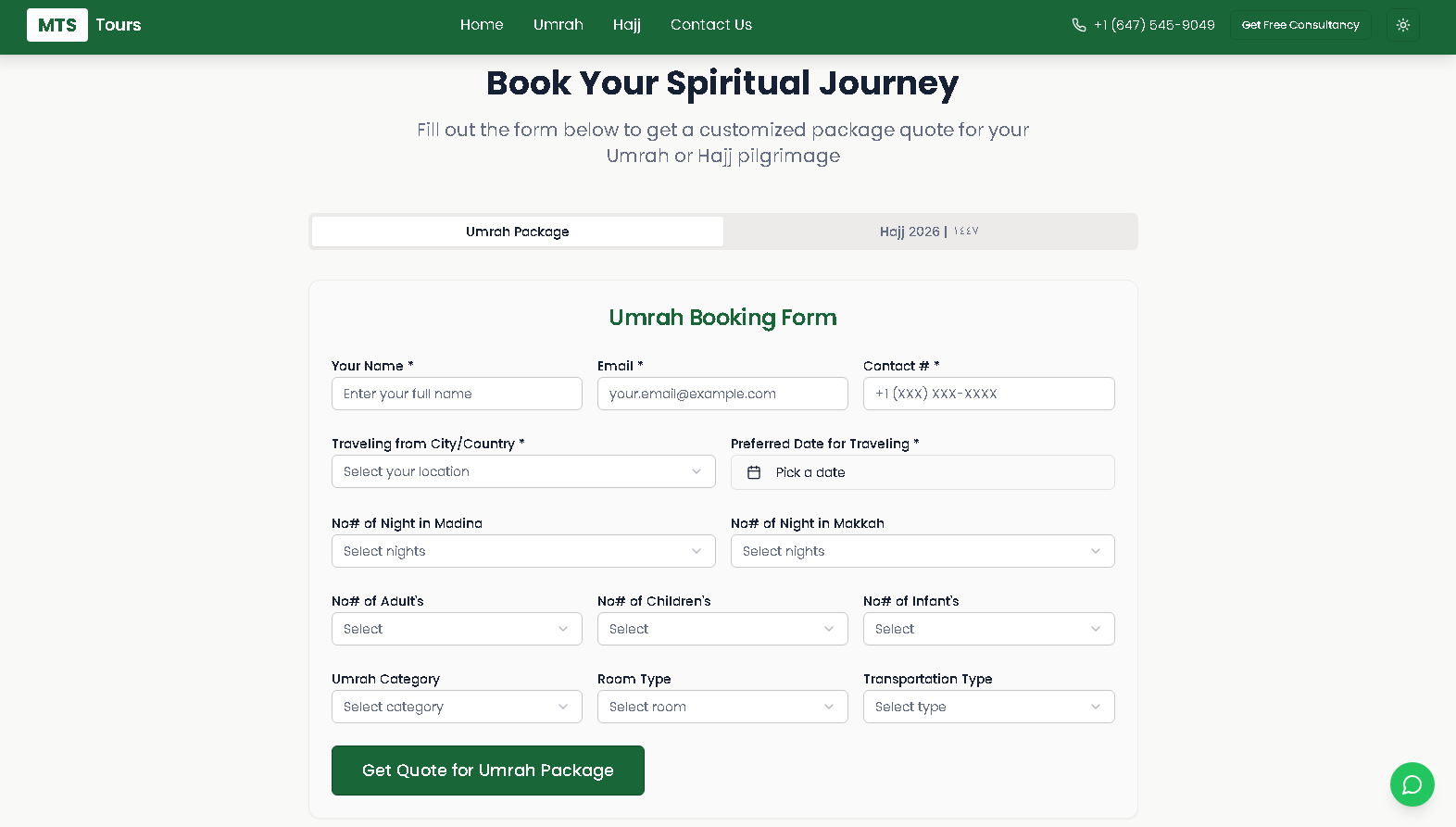1456x827 pixels.
Task: Click the phone icon in header
Action: click(x=1079, y=25)
